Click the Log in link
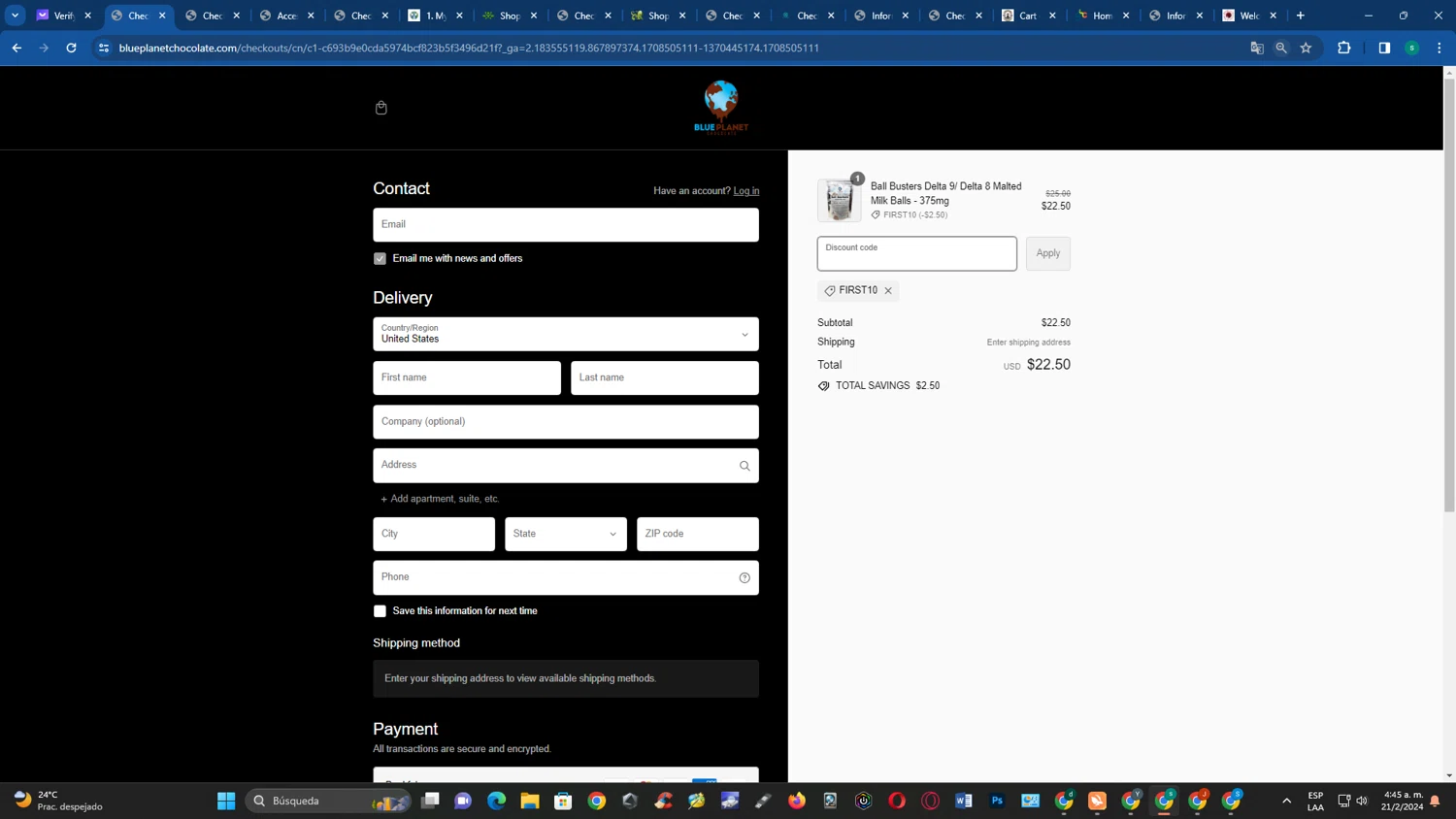Viewport: 1456px width, 819px height. pos(746,191)
